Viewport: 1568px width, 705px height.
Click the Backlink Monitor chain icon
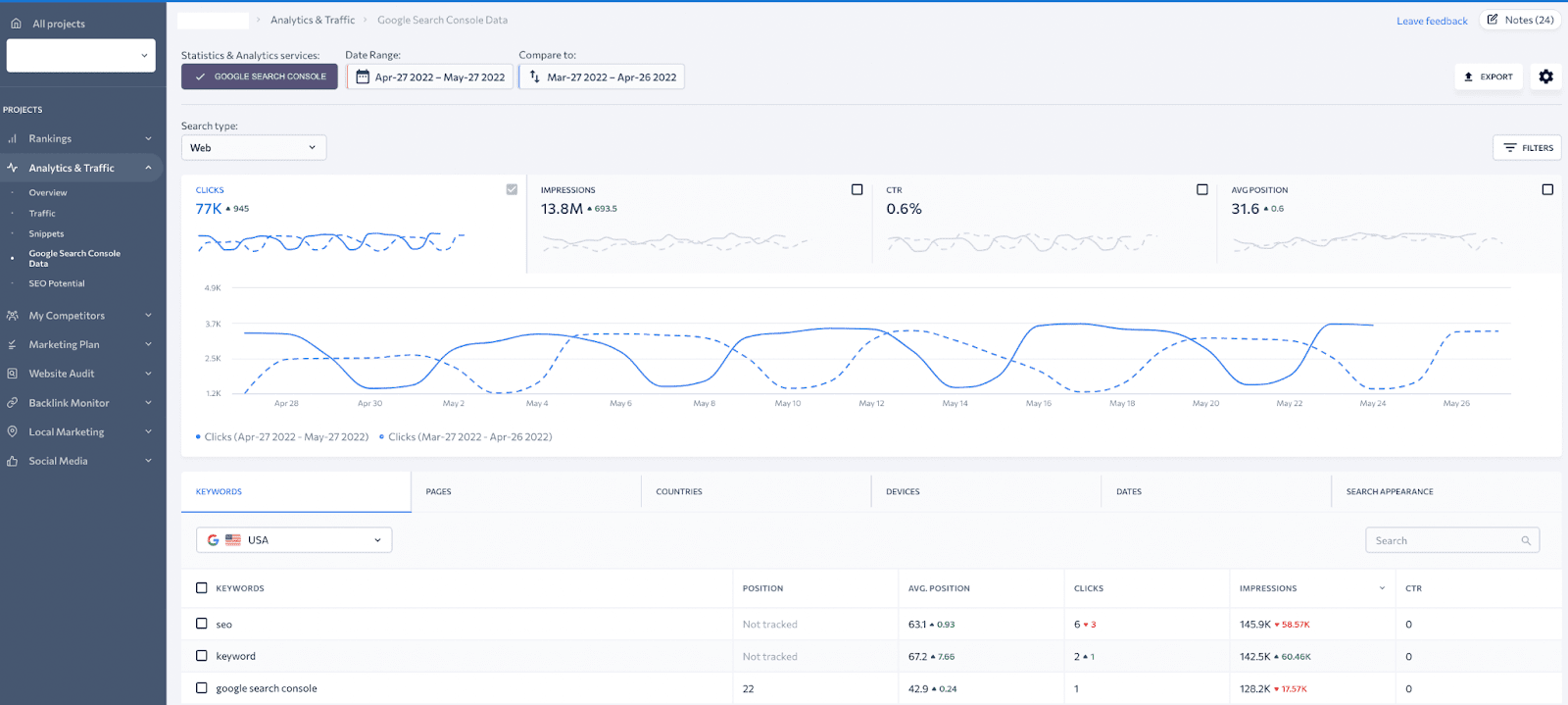tap(12, 403)
